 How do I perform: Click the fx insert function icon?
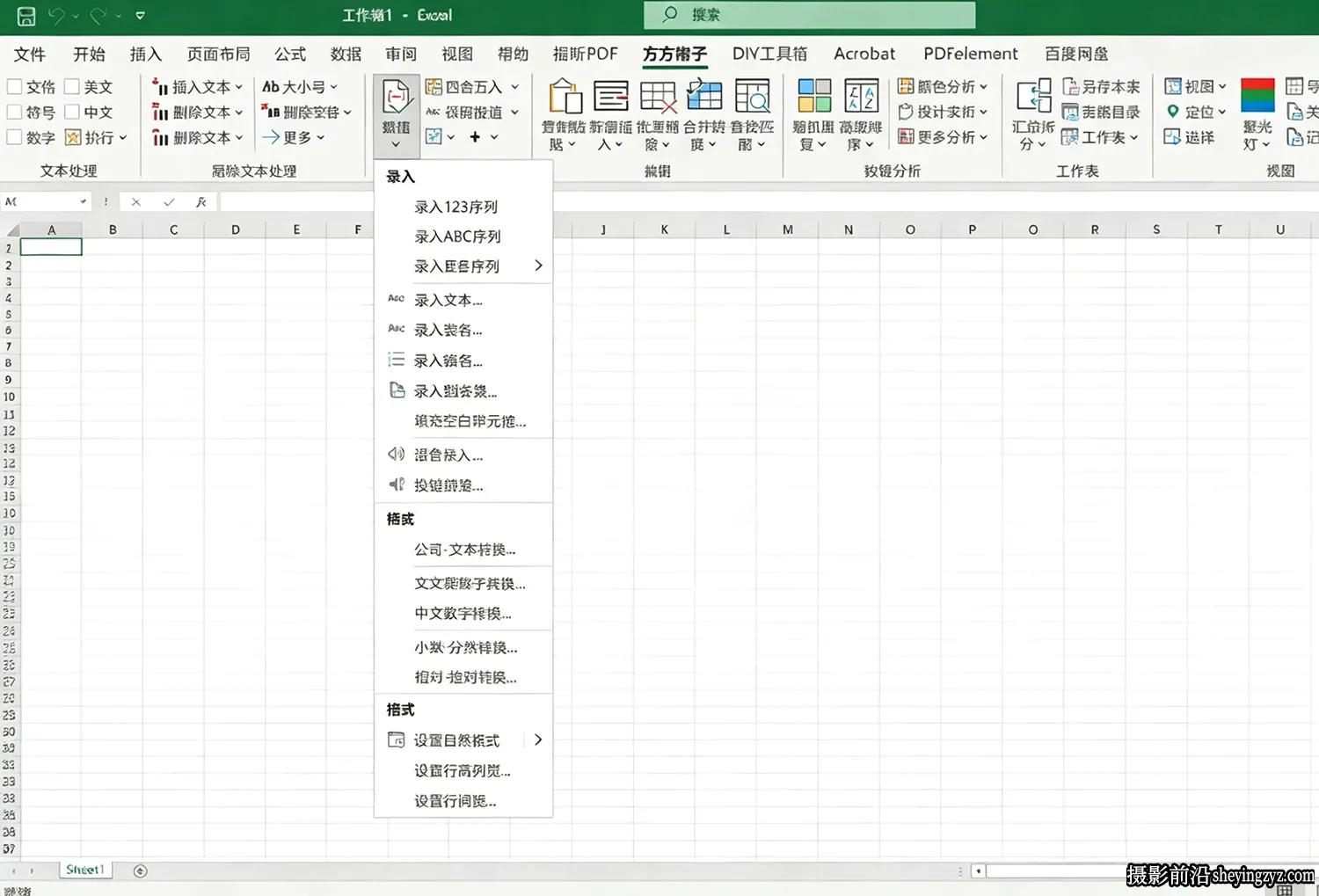pyautogui.click(x=200, y=202)
